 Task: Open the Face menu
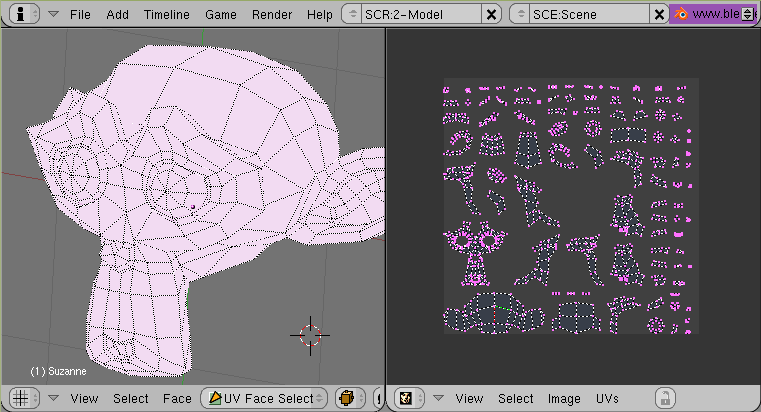177,398
